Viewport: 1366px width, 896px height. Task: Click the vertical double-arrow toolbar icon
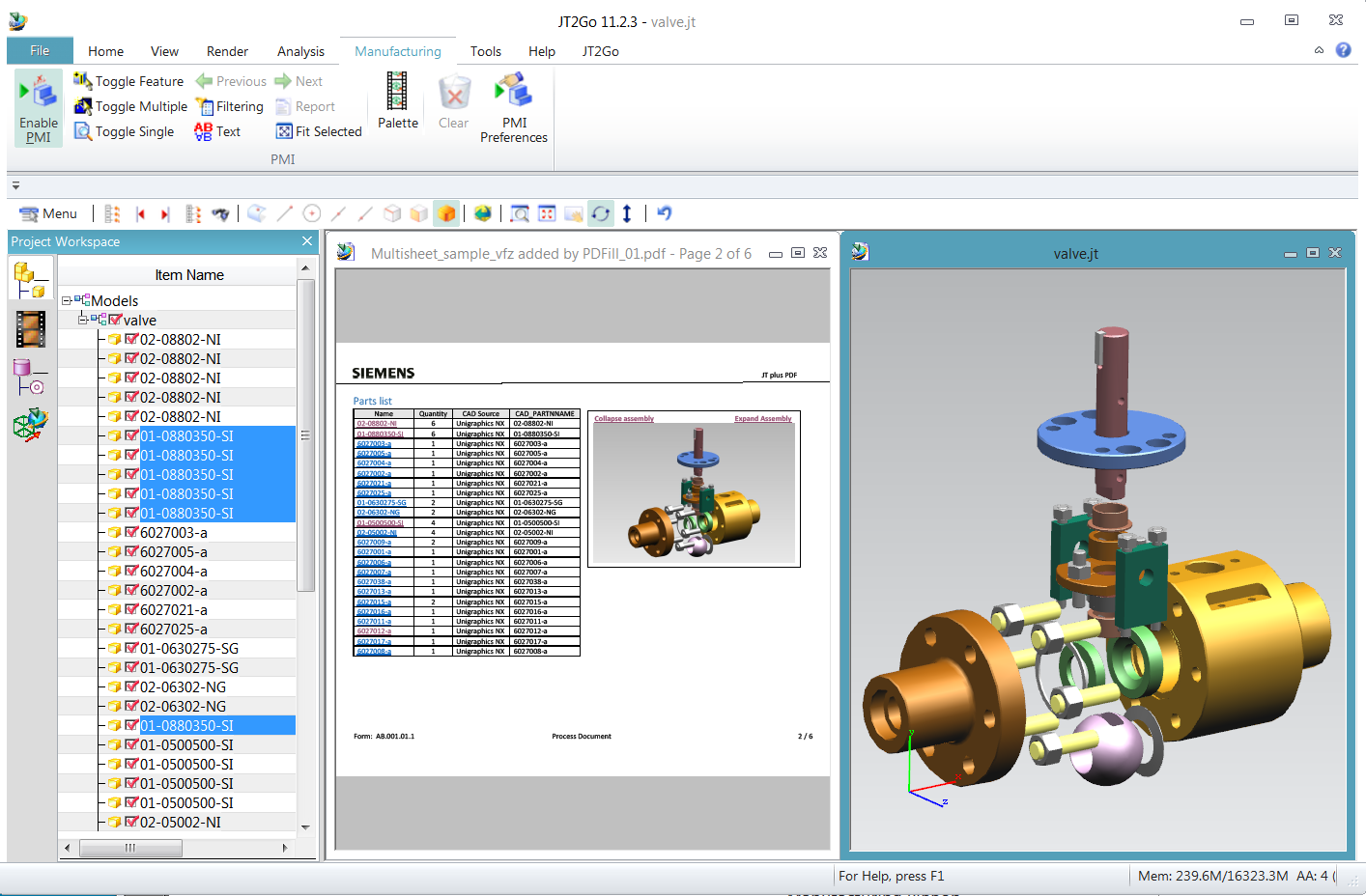(x=627, y=214)
